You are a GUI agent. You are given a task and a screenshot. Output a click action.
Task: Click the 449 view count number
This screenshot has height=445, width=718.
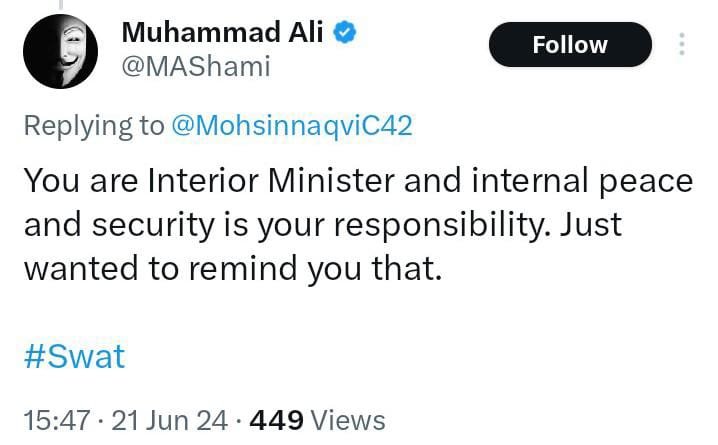point(282,420)
